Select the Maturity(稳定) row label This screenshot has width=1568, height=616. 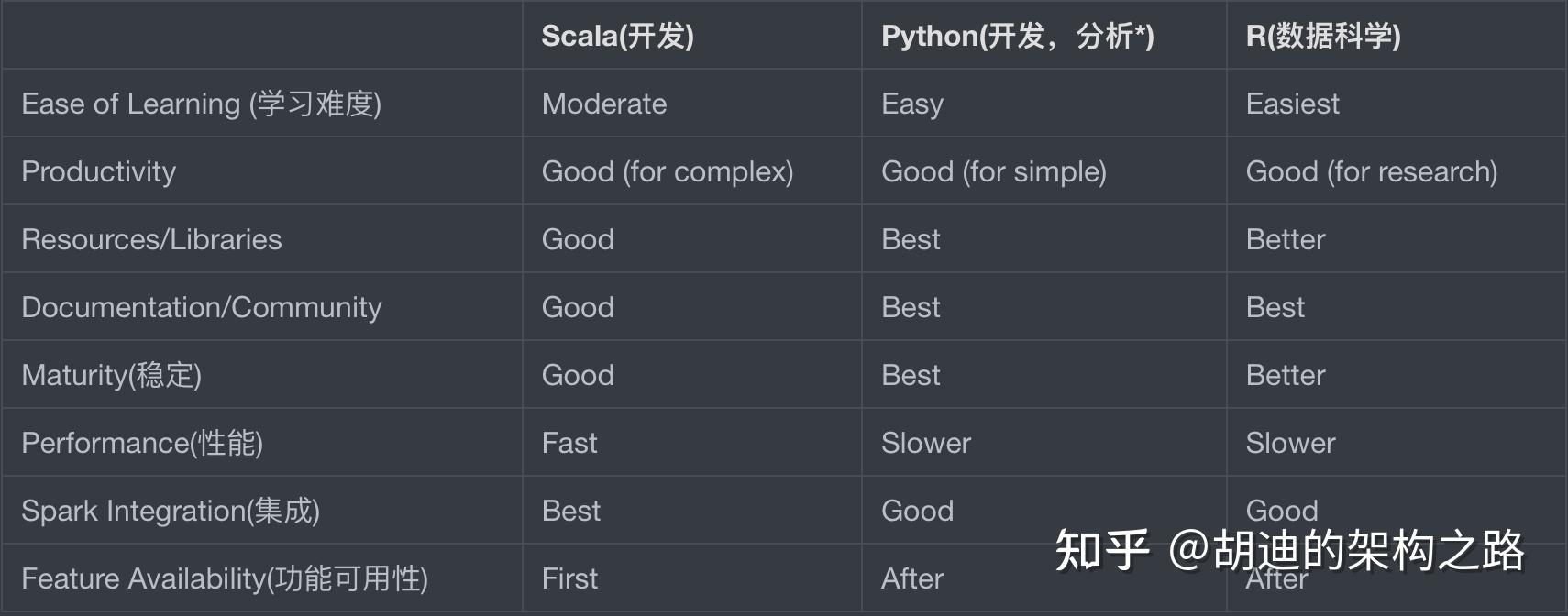point(111,375)
